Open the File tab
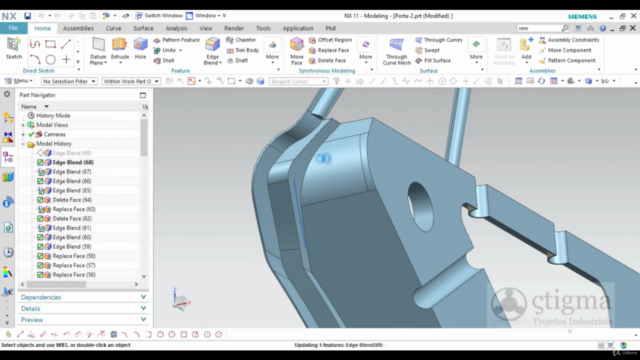The width and height of the screenshot is (640, 360). click(13, 28)
